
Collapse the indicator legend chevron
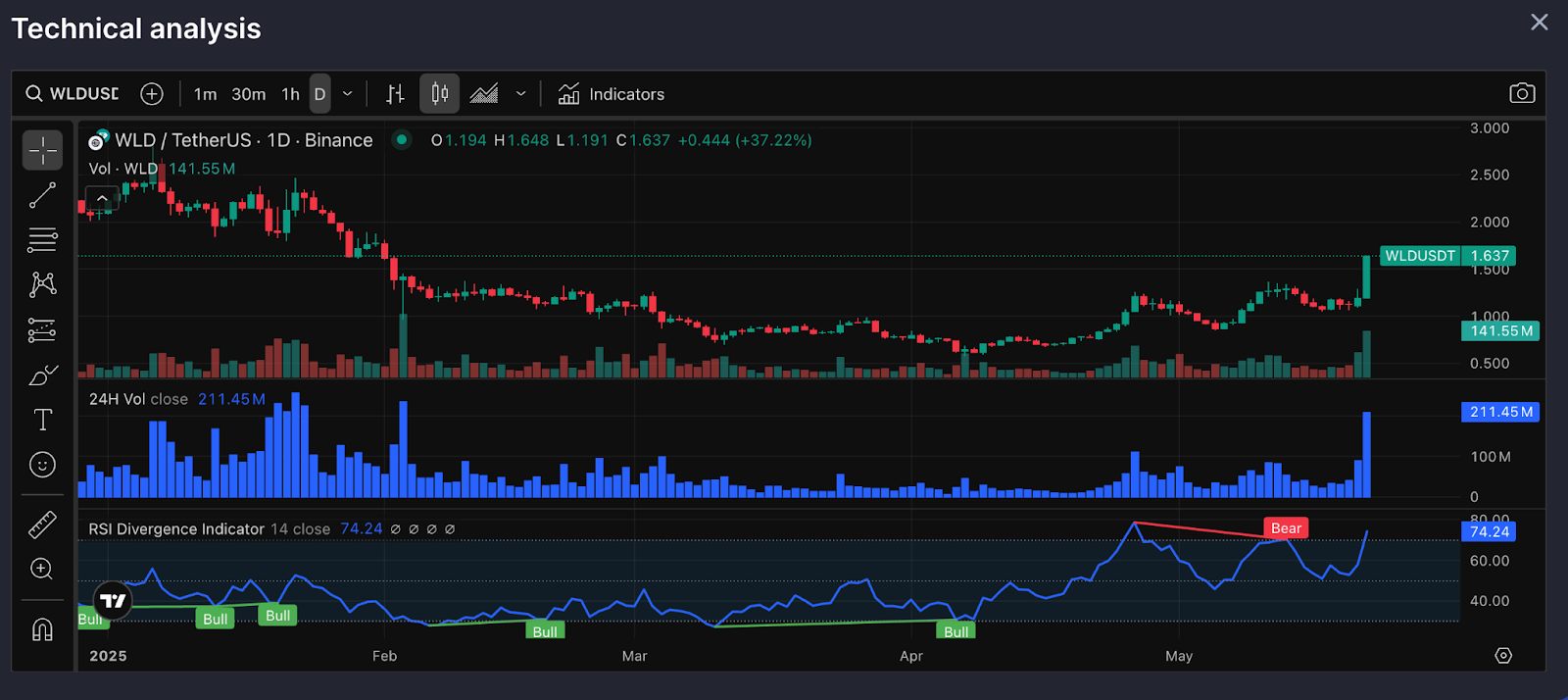pos(102,199)
